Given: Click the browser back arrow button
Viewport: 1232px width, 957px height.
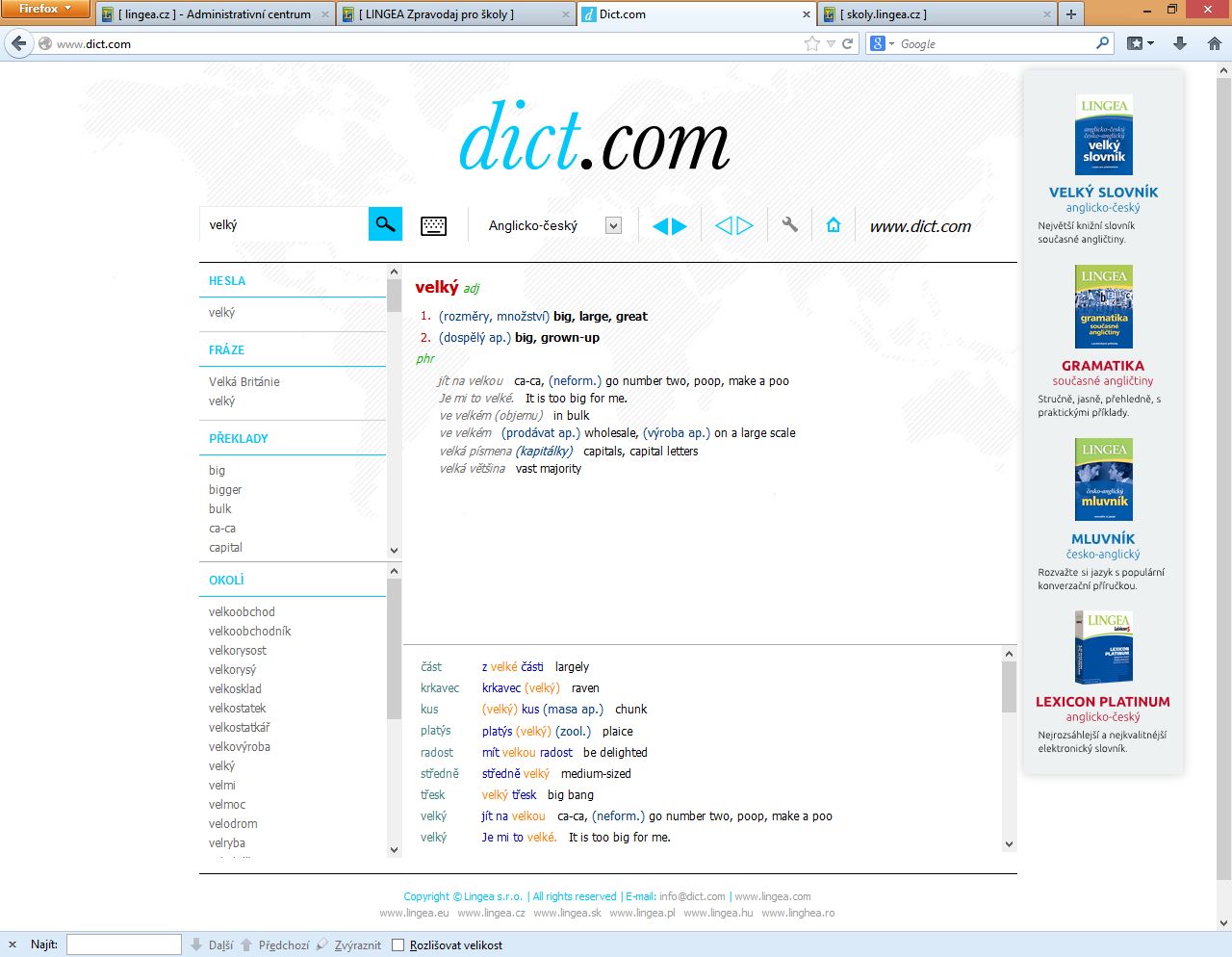Looking at the screenshot, I should pos(19,43).
